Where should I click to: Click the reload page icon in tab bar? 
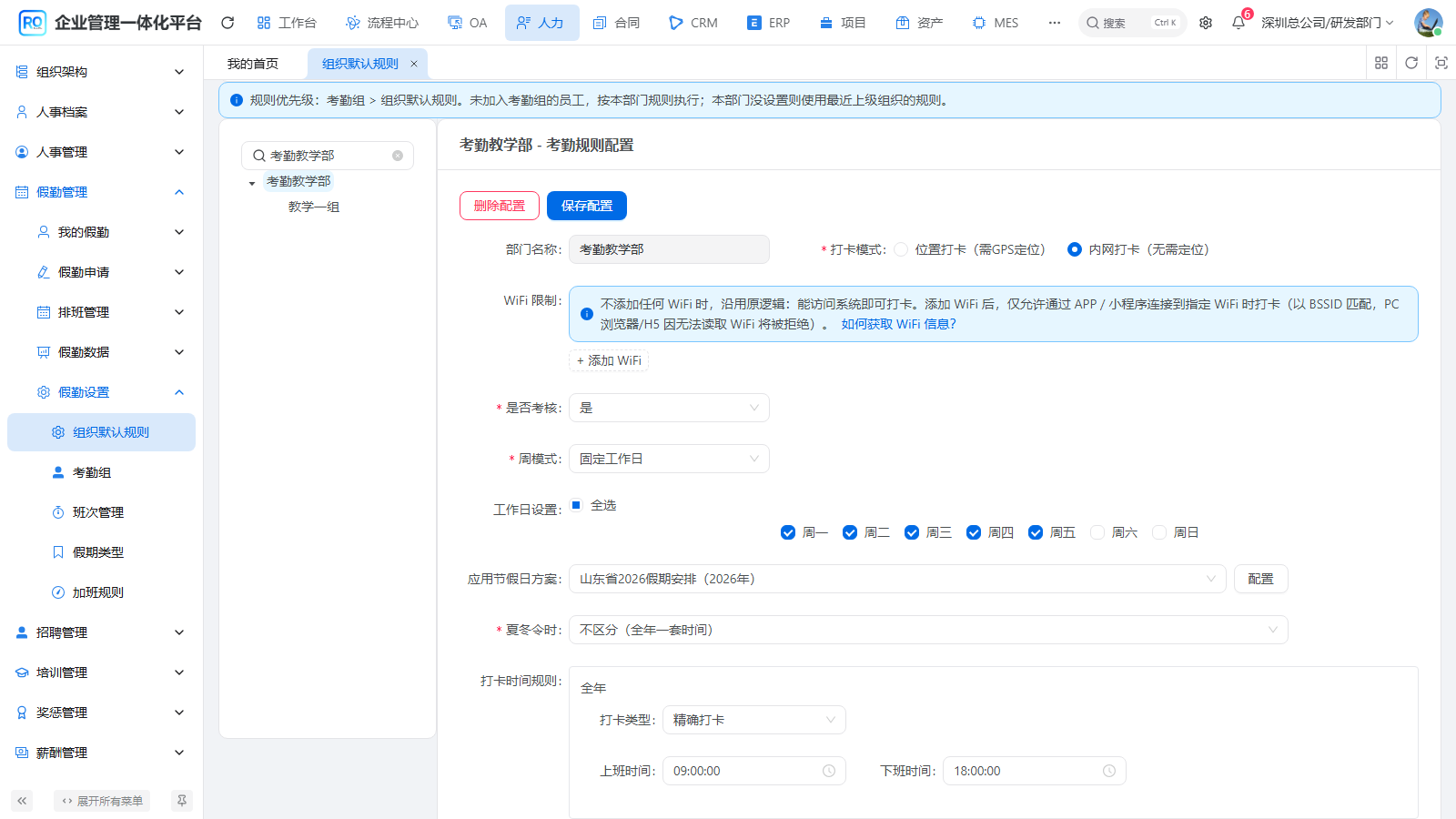pos(1411,63)
